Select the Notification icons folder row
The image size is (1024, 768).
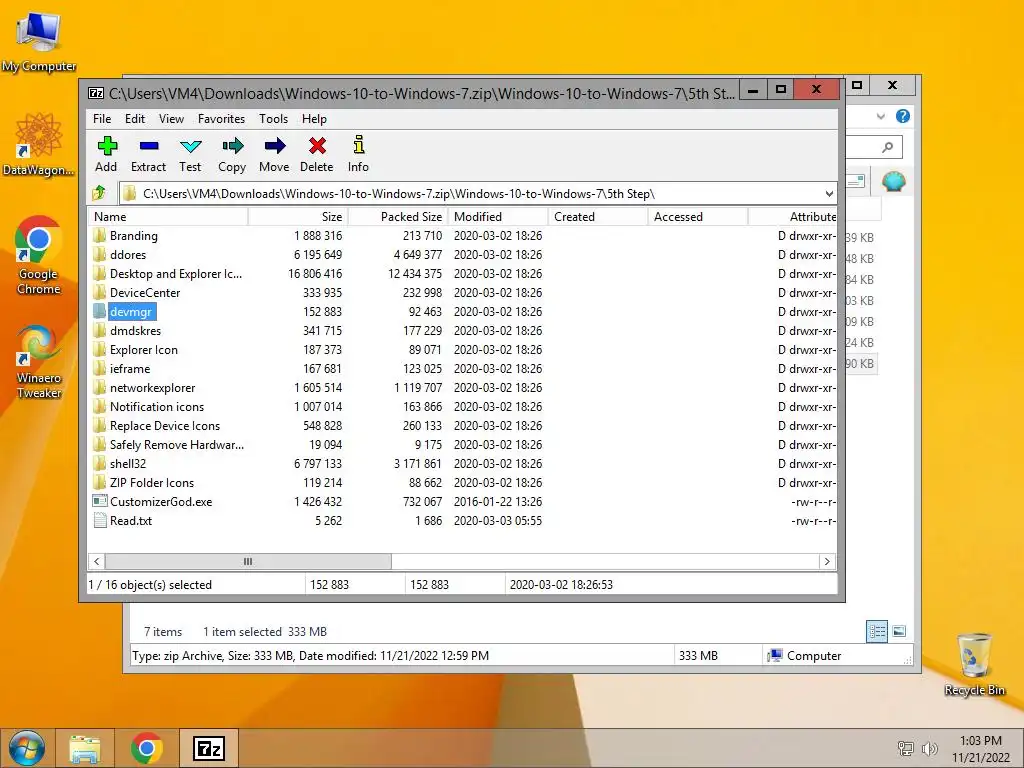[462, 406]
